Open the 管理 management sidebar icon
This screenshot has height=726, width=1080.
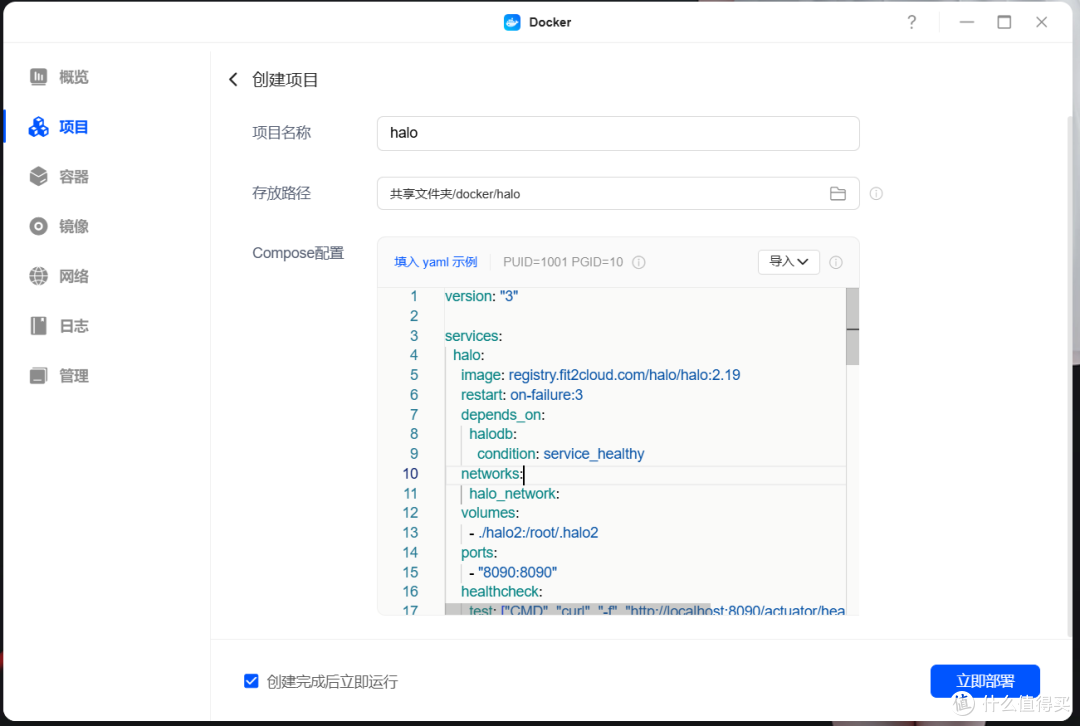[39, 375]
